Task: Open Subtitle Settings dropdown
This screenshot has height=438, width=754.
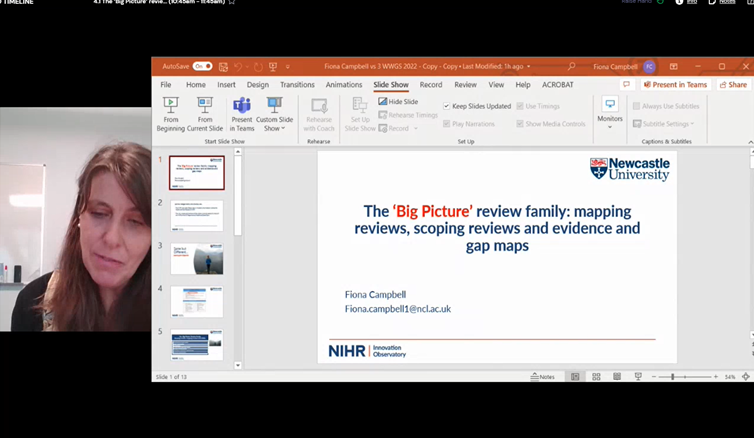Action: click(x=664, y=124)
